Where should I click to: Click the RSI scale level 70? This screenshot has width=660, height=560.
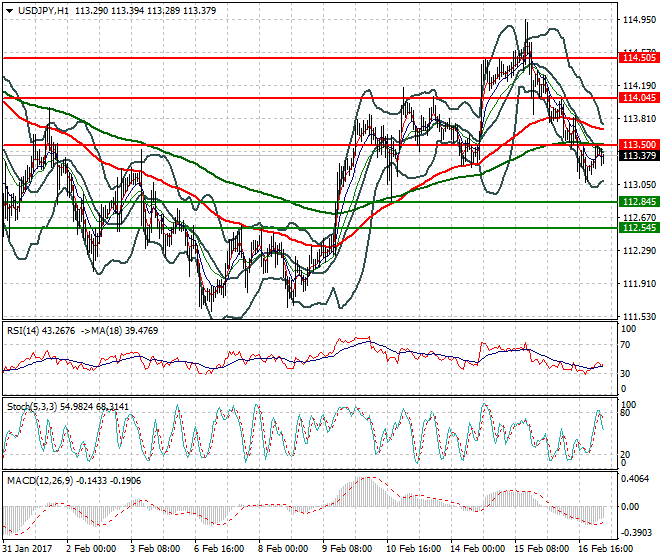tap(625, 345)
